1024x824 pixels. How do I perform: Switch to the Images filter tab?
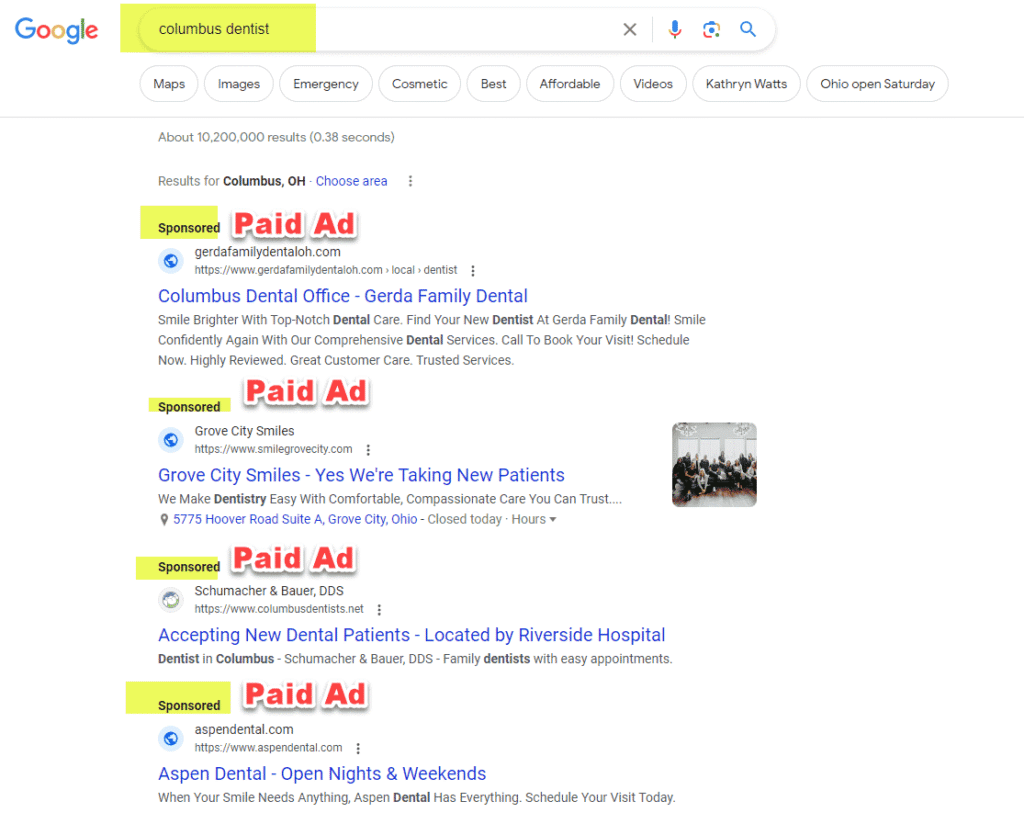click(x=238, y=83)
